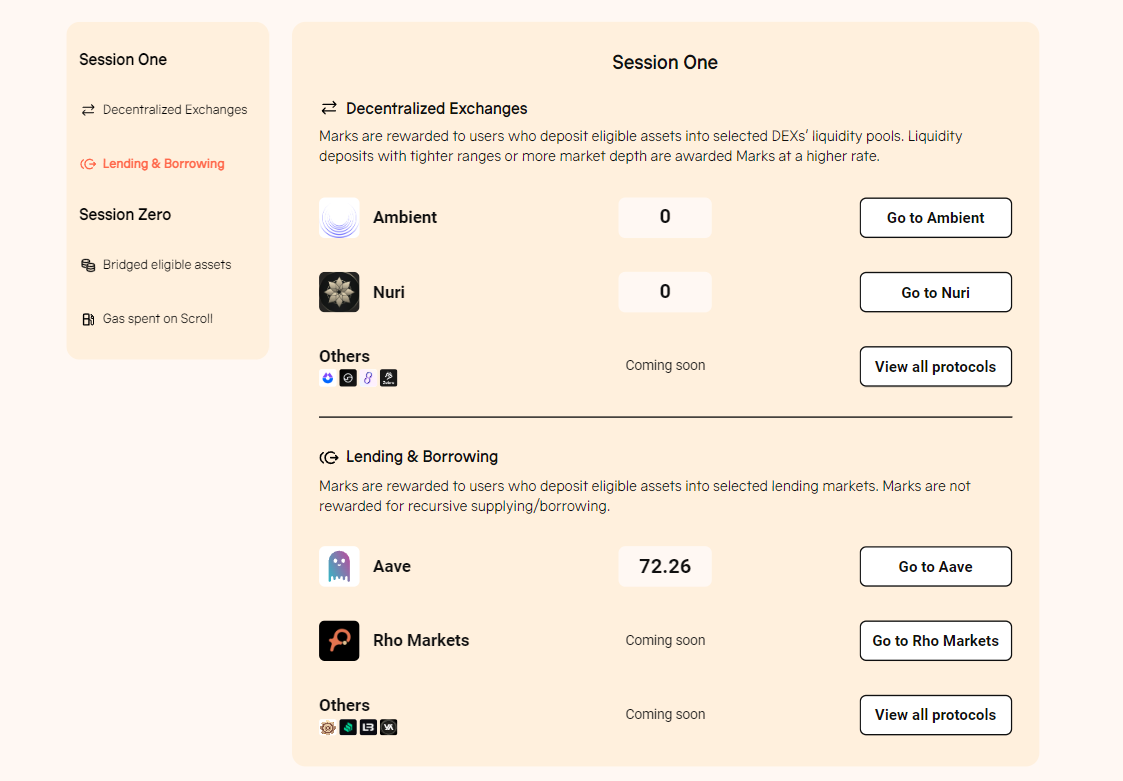
Task: Click View all protocols under Lending & Borrowing
Action: pos(935,715)
